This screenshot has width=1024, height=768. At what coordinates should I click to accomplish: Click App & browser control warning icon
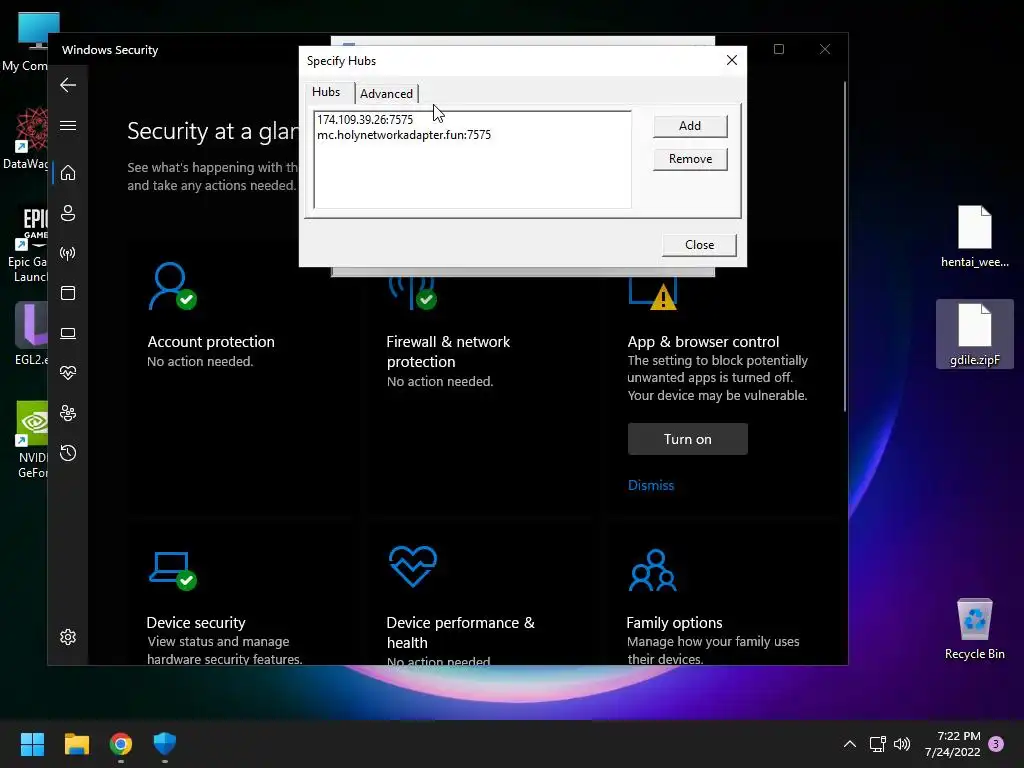point(652,293)
